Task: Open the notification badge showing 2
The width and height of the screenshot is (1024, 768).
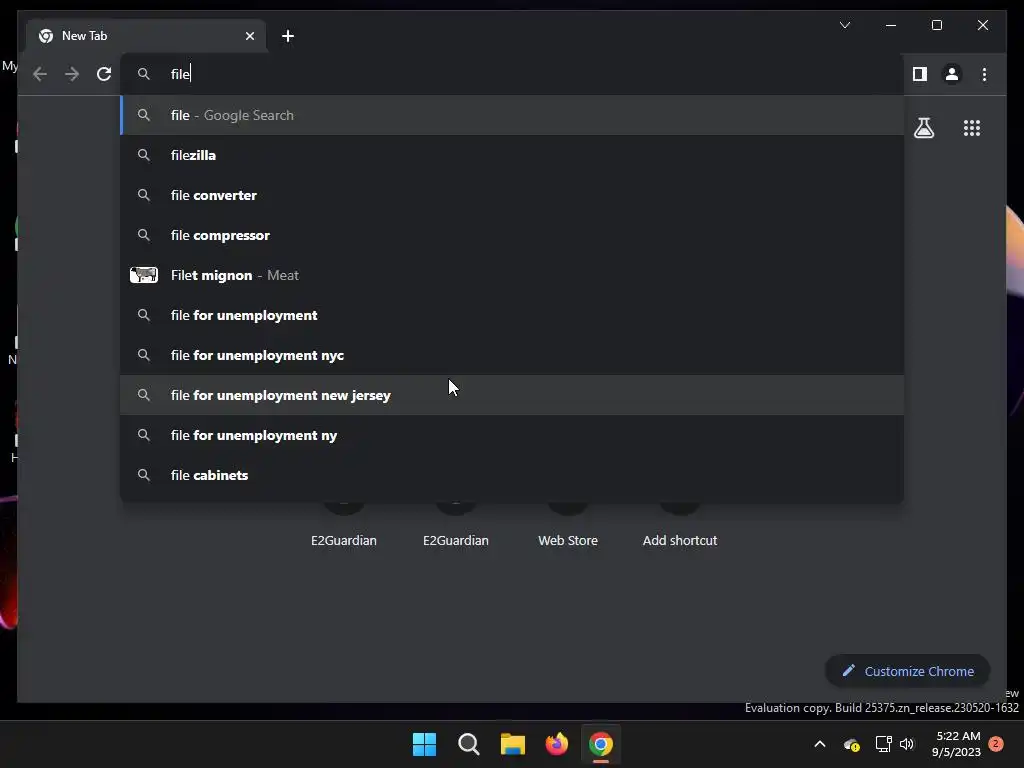Action: coord(996,744)
